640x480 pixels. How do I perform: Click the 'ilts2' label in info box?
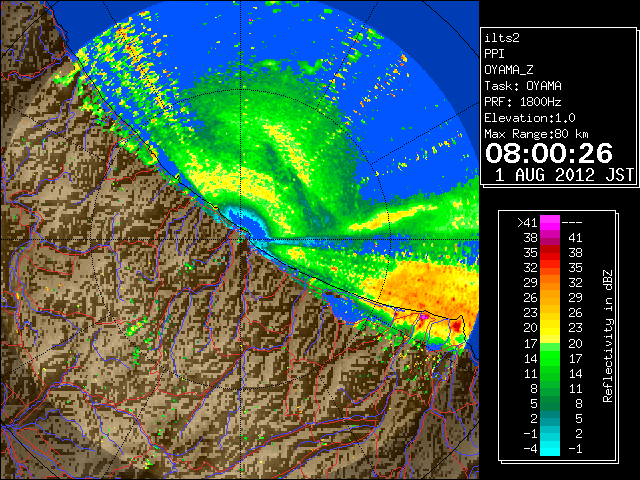pyautogui.click(x=502, y=38)
